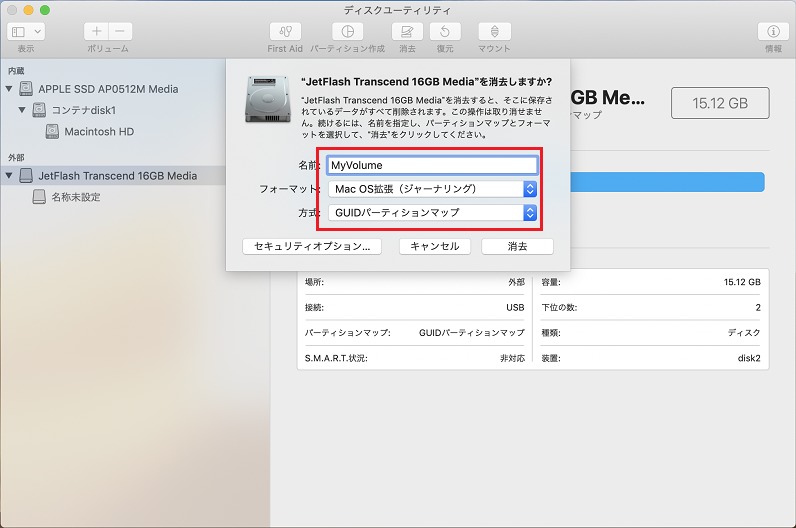Click the remove volume minus icon
Image resolution: width=796 pixels, height=528 pixels.
tap(120, 31)
